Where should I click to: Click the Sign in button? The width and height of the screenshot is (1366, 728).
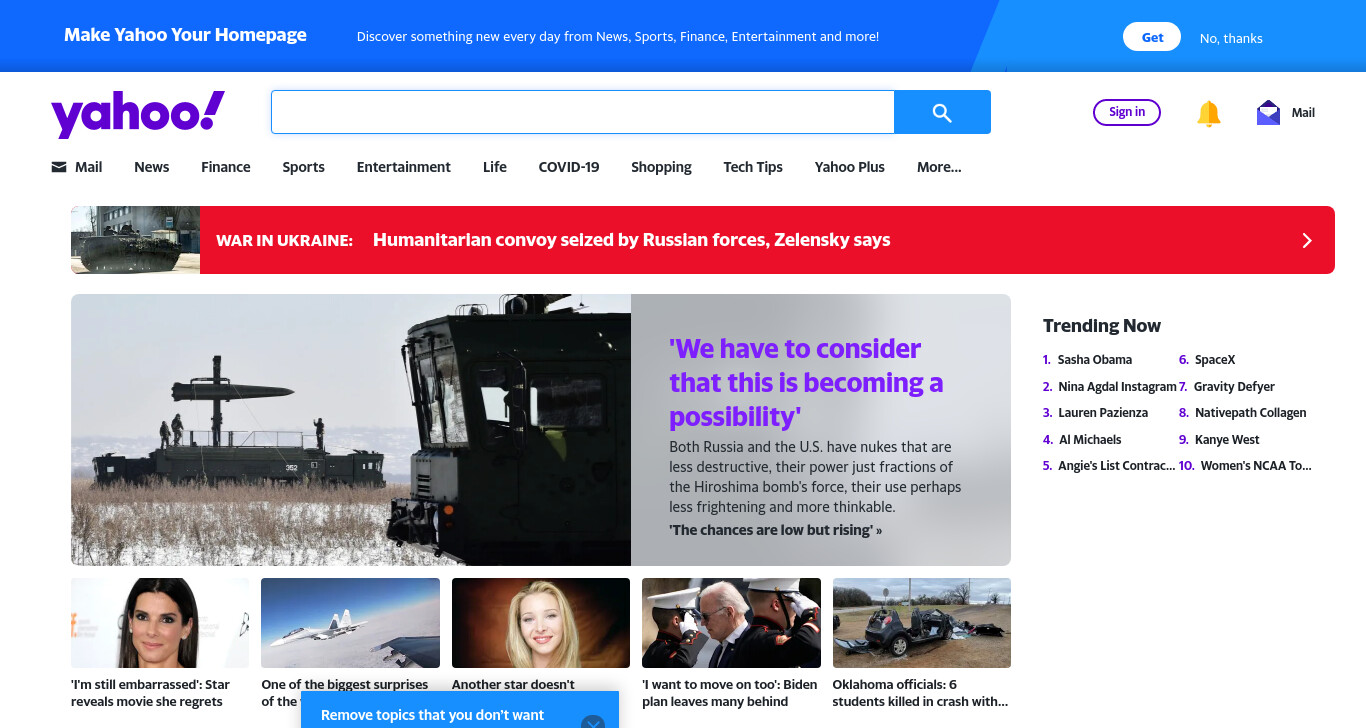click(1127, 112)
